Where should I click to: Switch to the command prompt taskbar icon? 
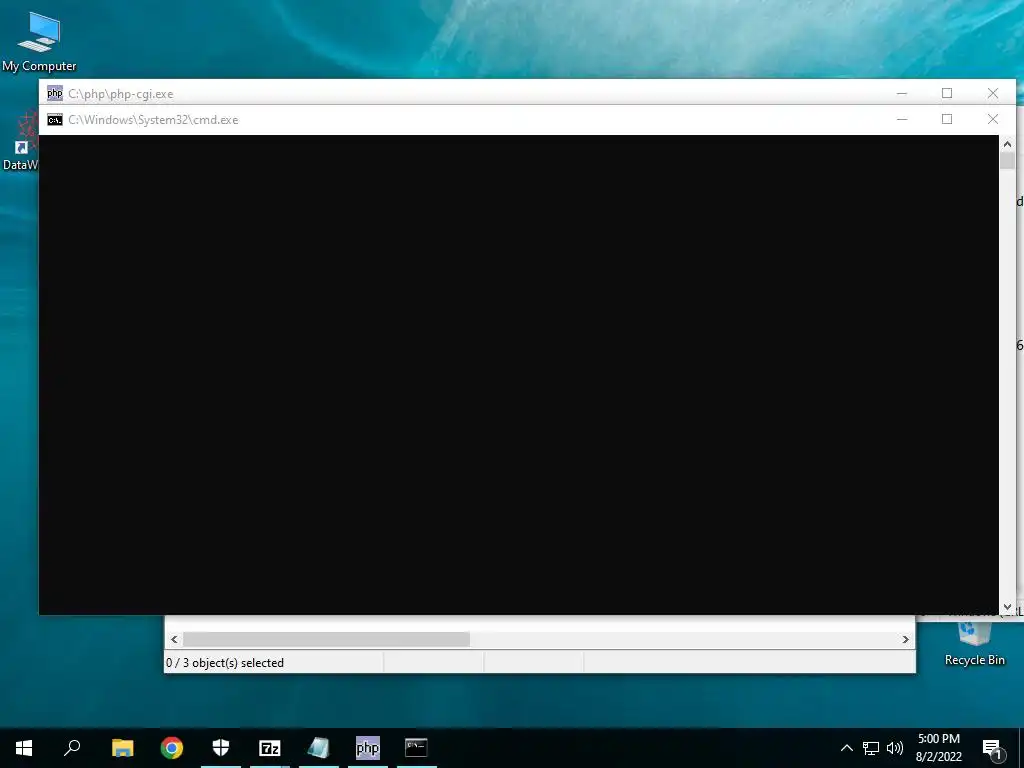416,748
